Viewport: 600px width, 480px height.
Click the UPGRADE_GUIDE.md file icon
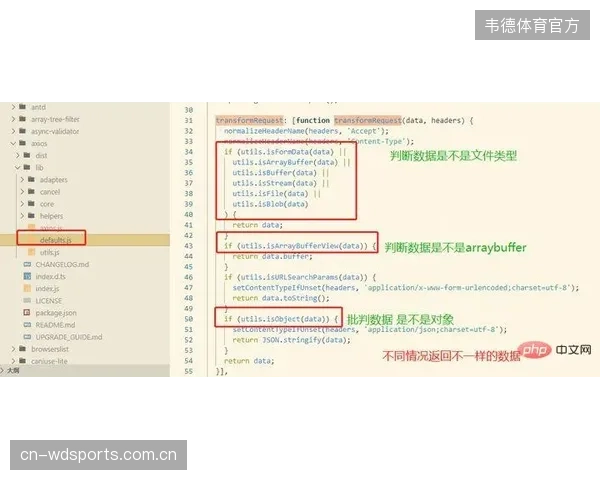click(27, 337)
